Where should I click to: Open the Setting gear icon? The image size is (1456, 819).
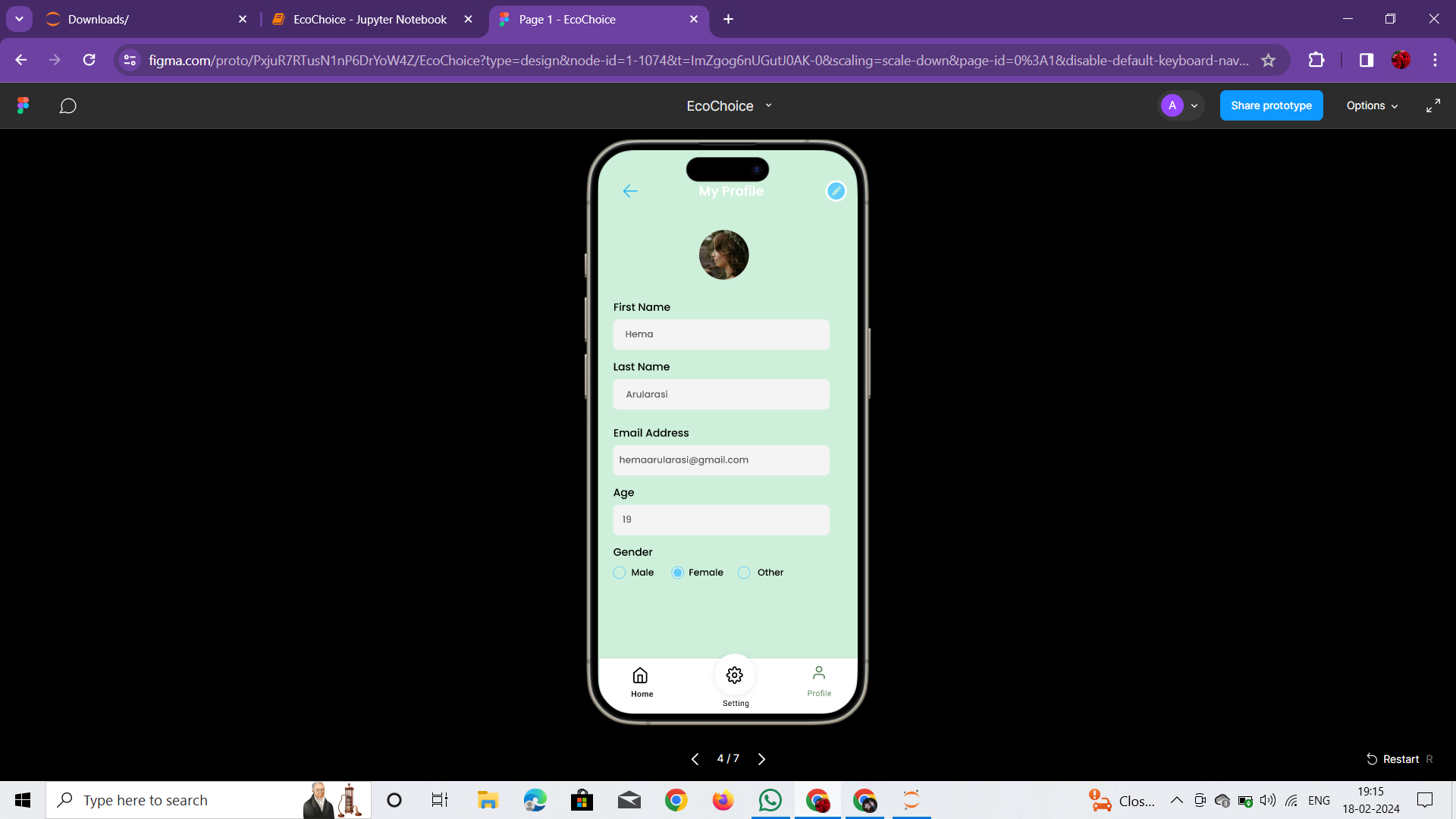[x=734, y=675]
